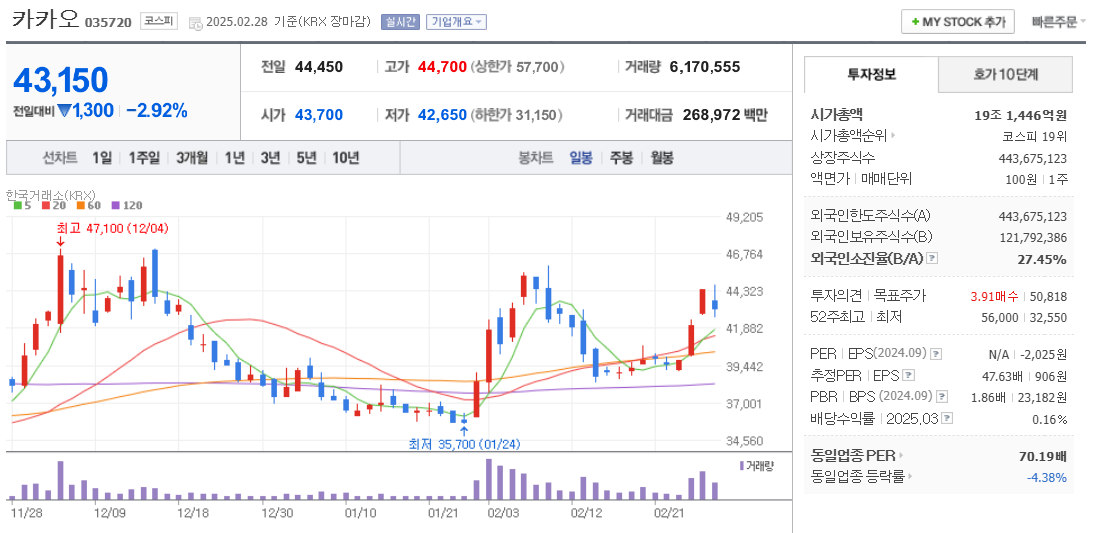Click the market cap value 19조 1,446억원
Screen dimensions: 1098x533
click(1020, 115)
